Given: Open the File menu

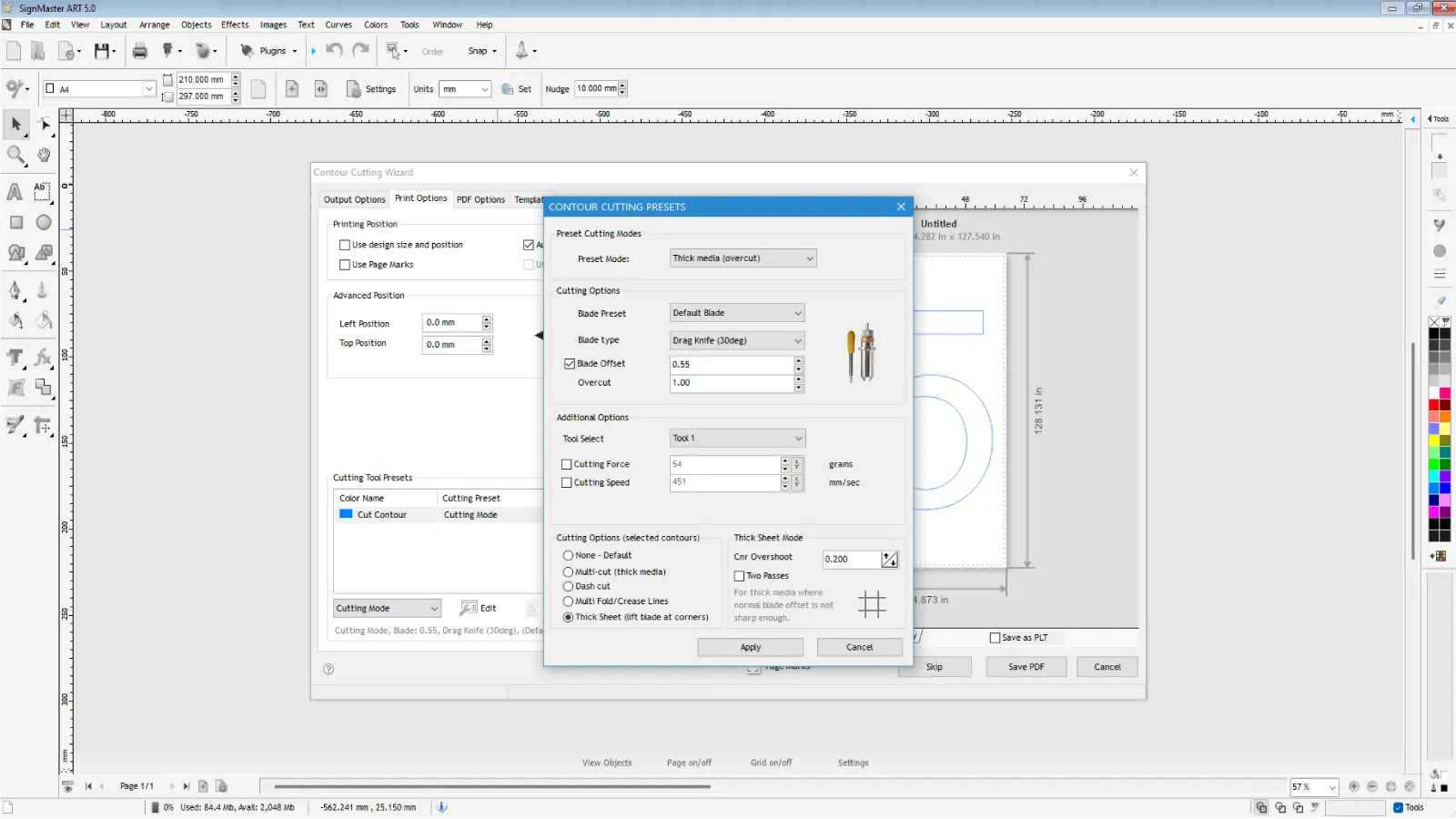Looking at the screenshot, I should tap(27, 25).
